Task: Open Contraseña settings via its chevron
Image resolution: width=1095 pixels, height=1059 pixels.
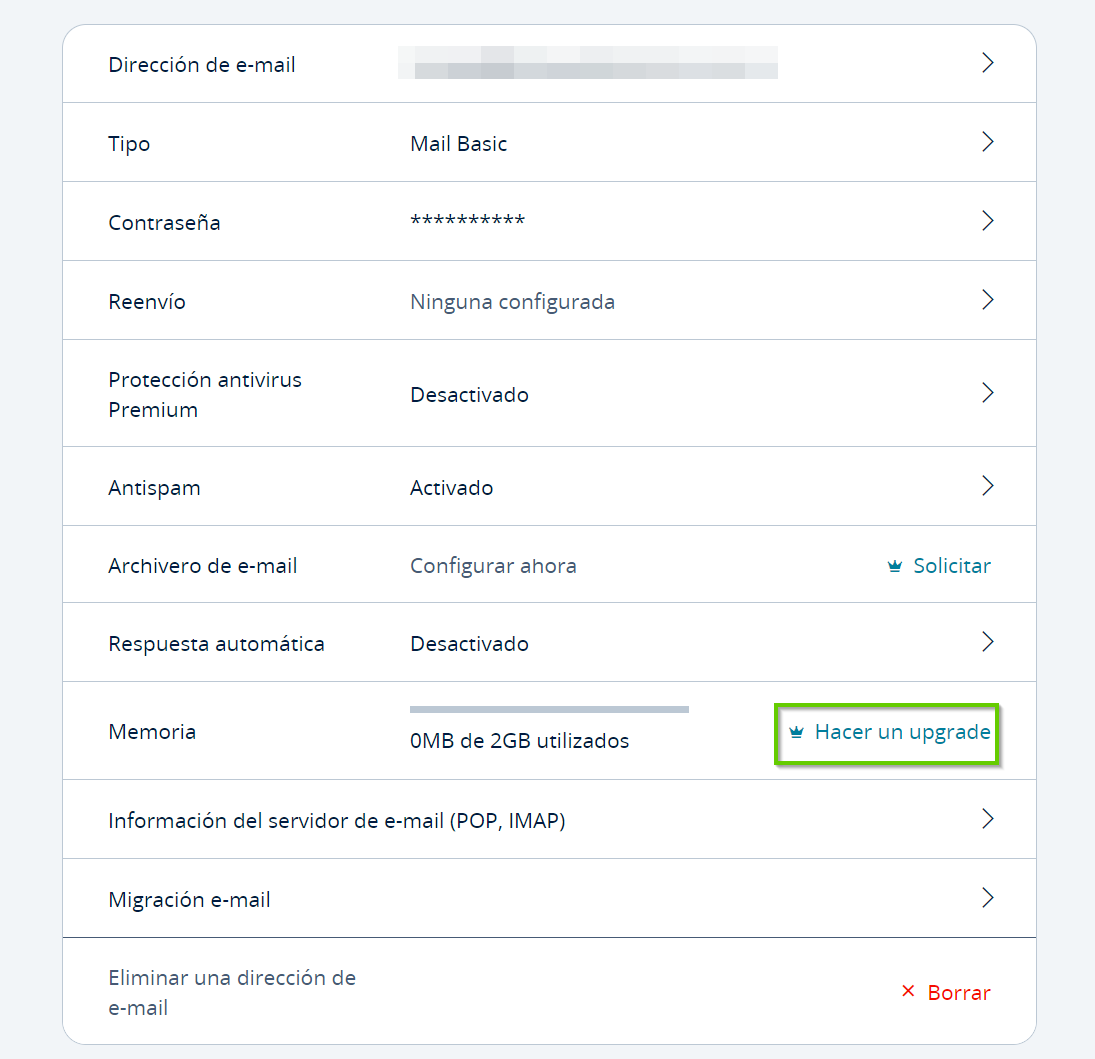Action: pos(987,221)
